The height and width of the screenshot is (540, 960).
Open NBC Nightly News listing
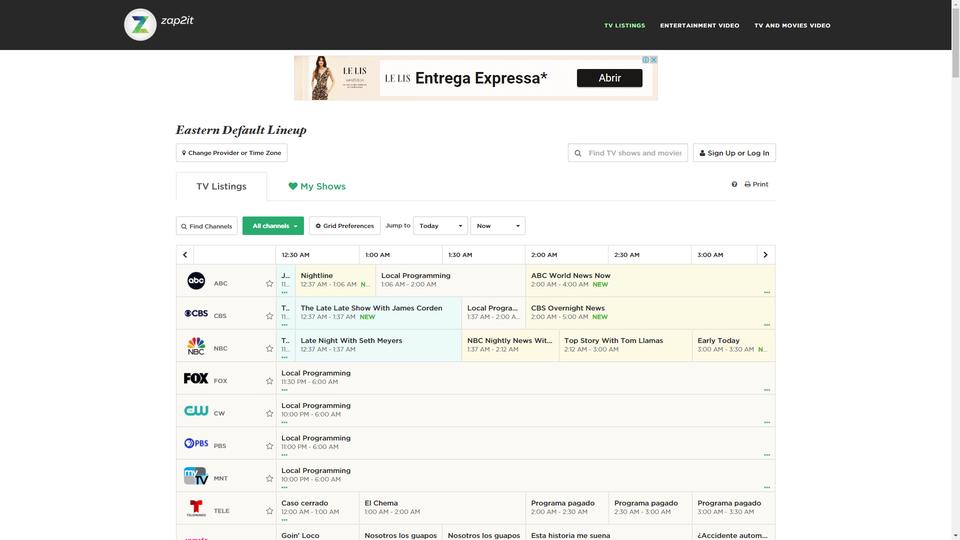[x=510, y=345]
